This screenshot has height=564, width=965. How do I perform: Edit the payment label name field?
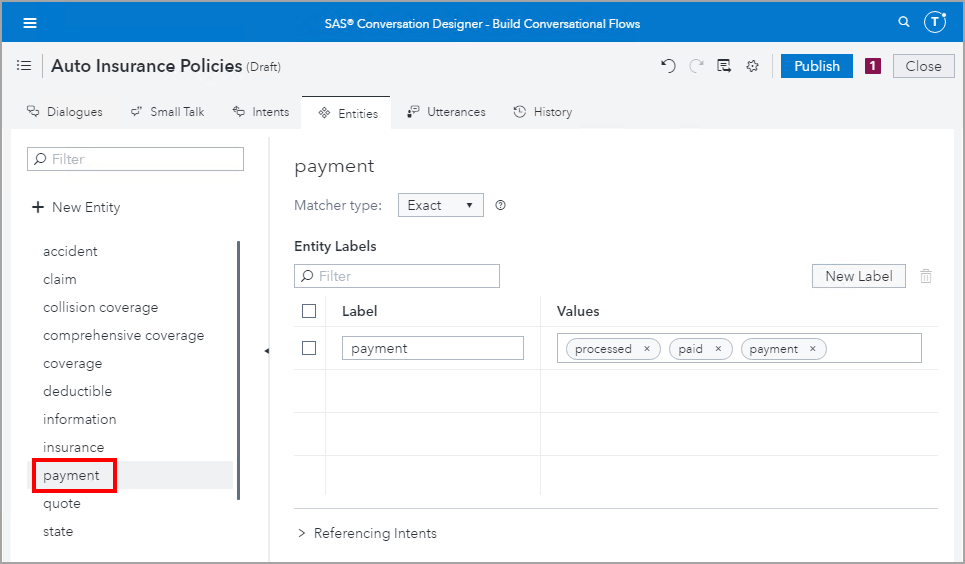(x=433, y=348)
